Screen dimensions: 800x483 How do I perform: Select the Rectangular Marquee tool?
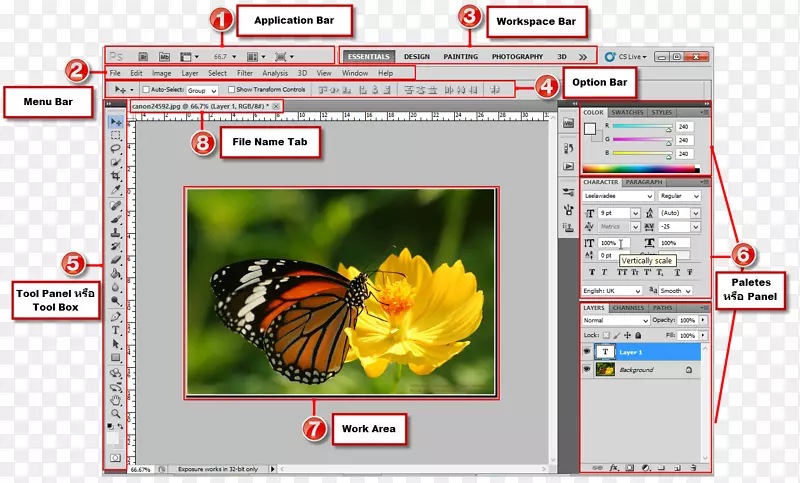[x=116, y=135]
